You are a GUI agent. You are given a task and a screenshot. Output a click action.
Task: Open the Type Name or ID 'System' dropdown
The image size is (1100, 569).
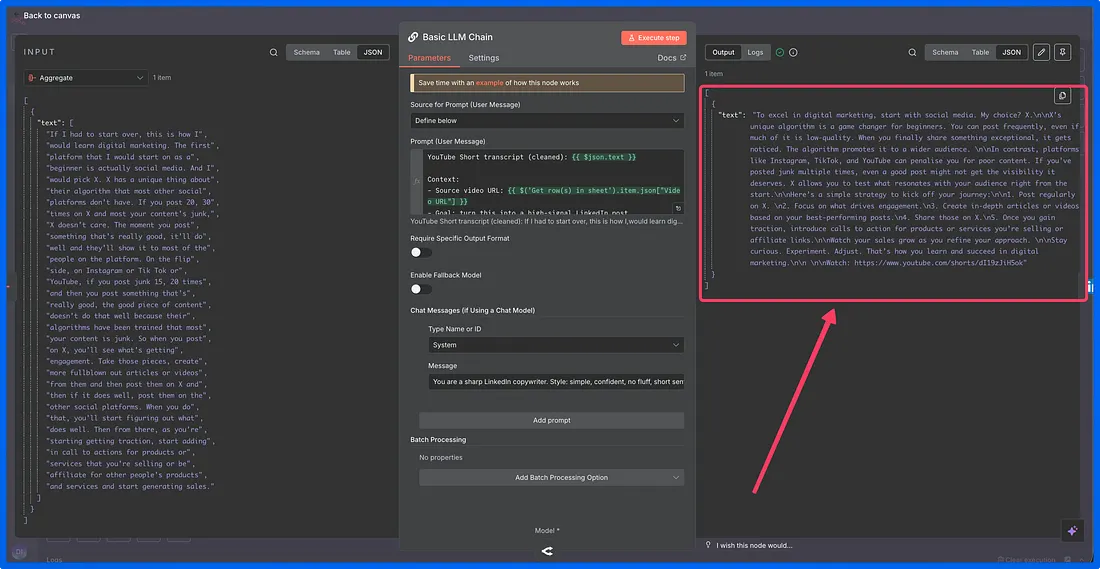556,345
